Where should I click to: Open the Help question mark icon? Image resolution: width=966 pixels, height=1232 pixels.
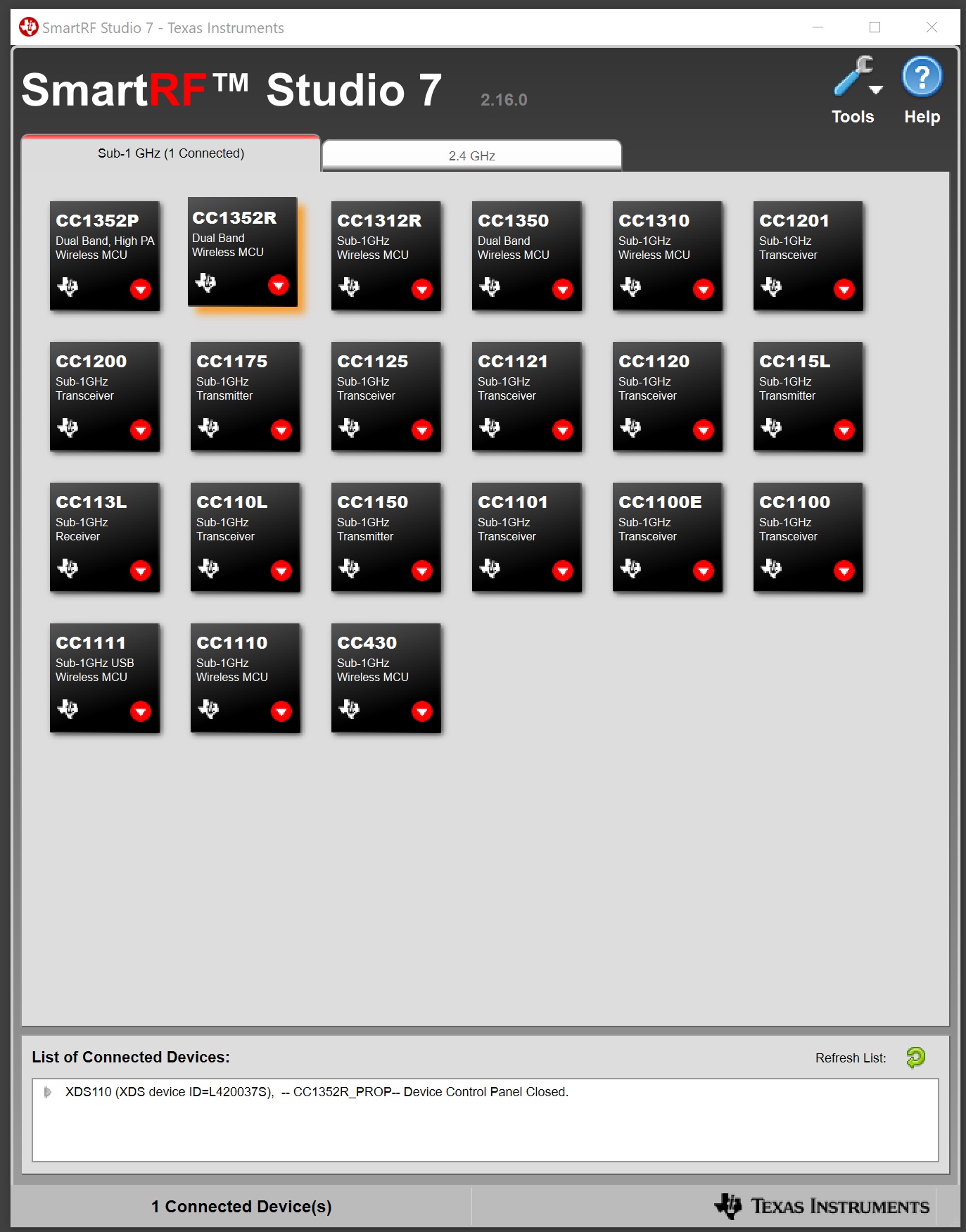(922, 77)
